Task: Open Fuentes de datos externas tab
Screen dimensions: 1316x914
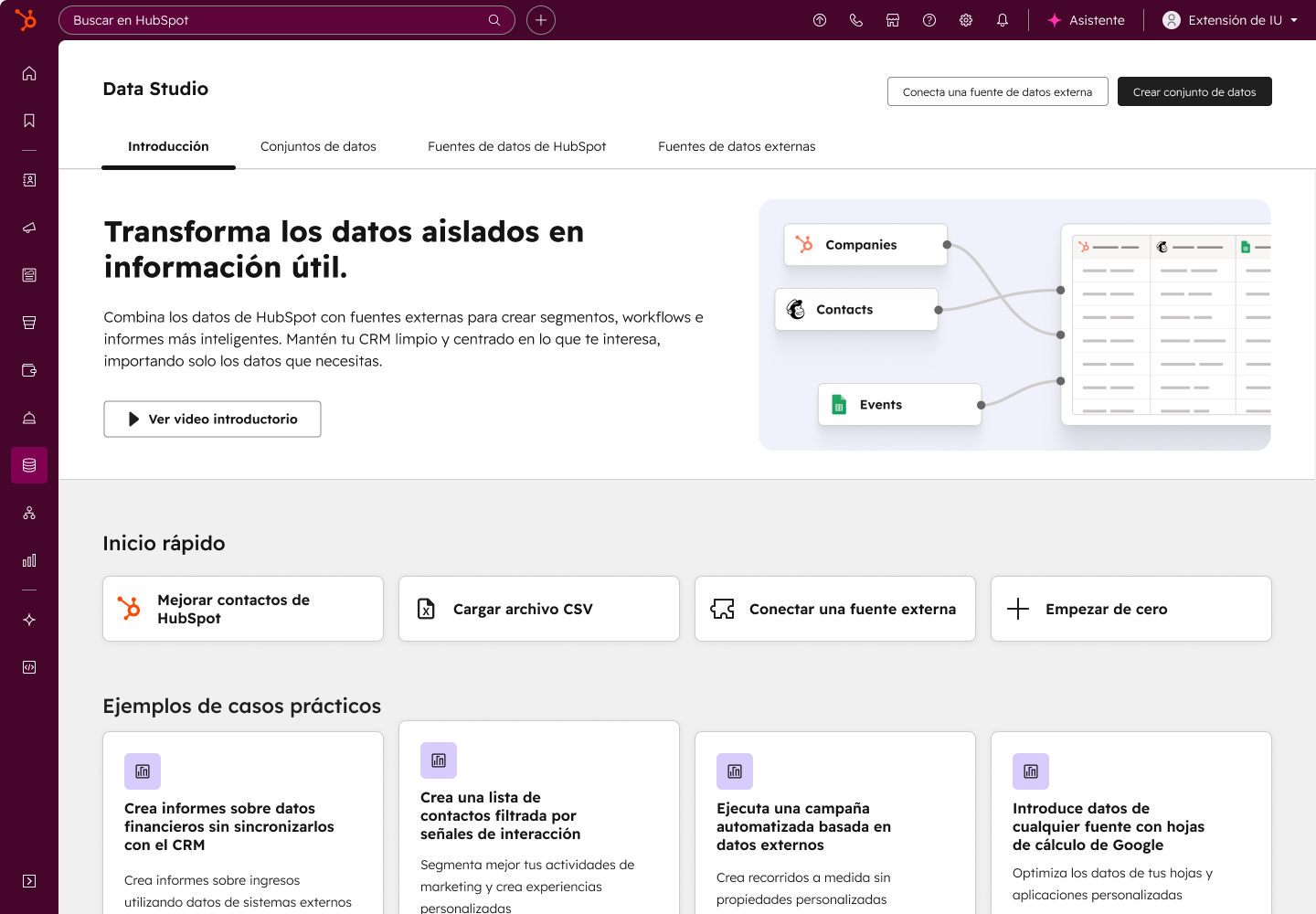Action: (737, 146)
